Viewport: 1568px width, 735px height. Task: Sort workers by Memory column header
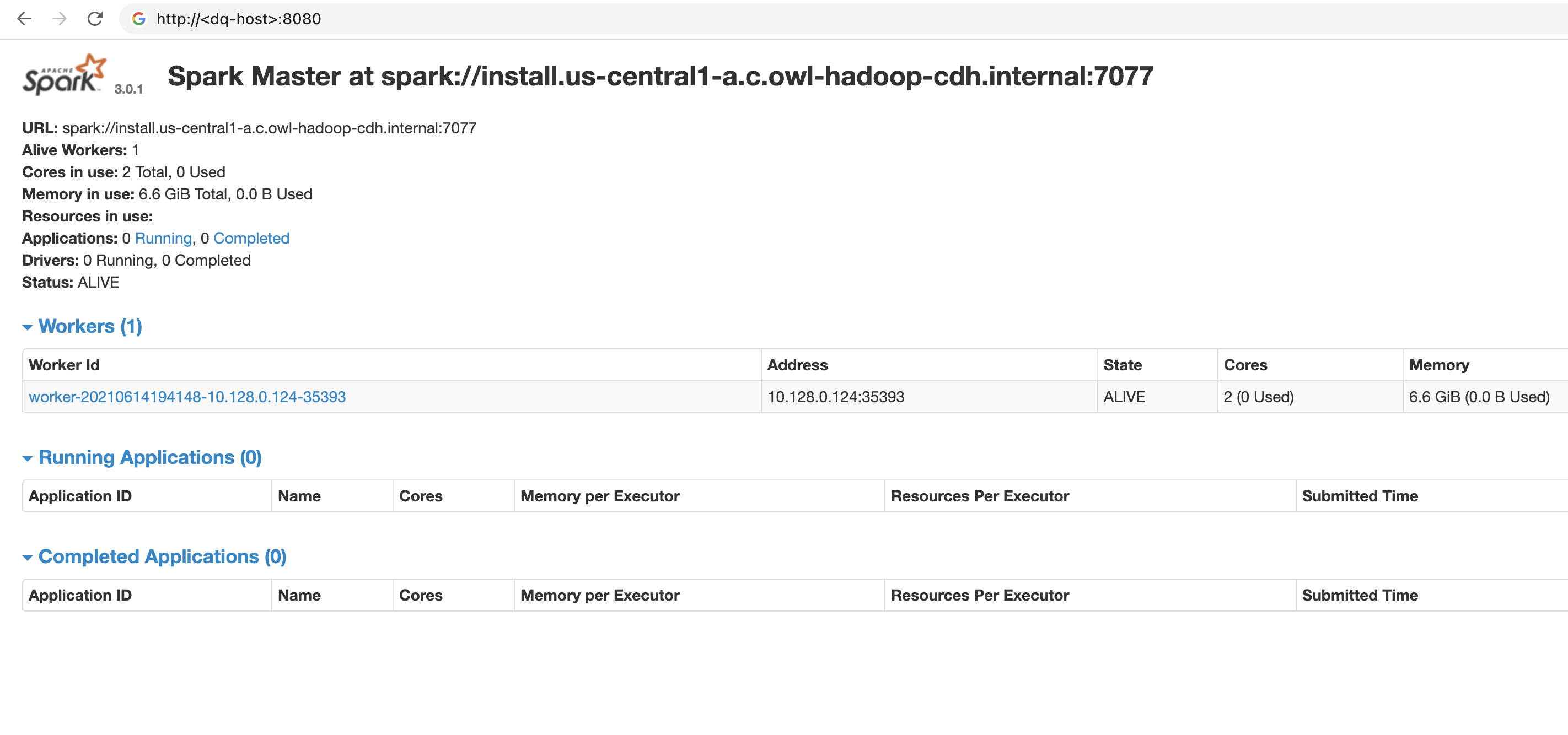pos(1438,364)
